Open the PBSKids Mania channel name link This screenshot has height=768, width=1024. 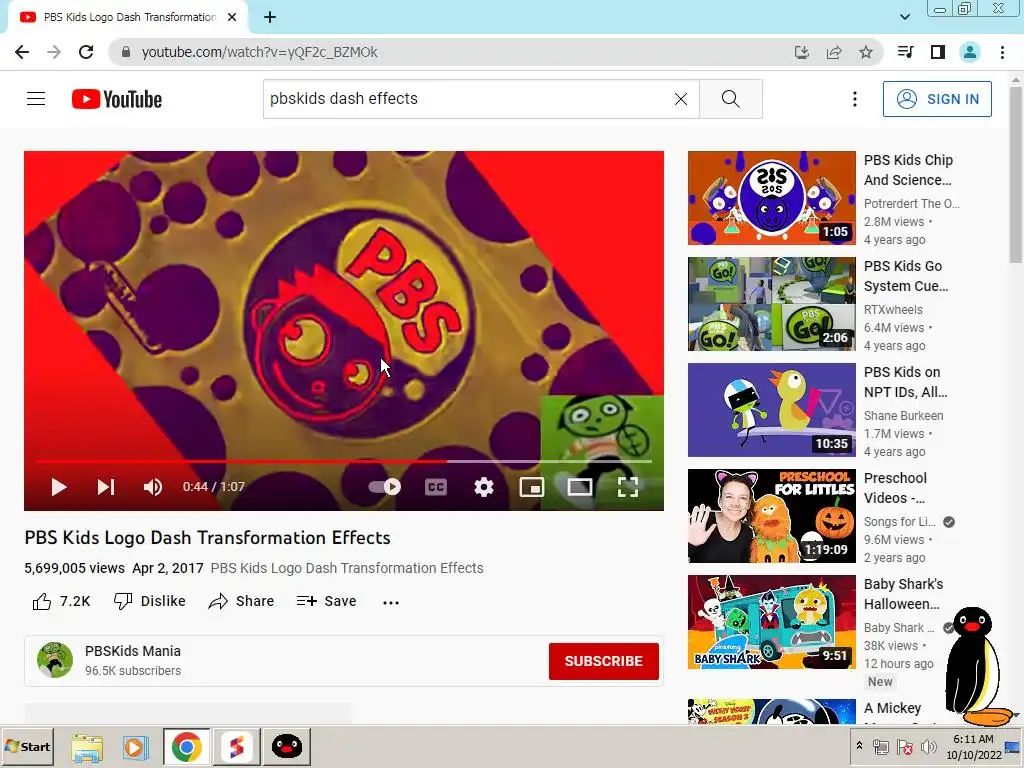point(133,651)
